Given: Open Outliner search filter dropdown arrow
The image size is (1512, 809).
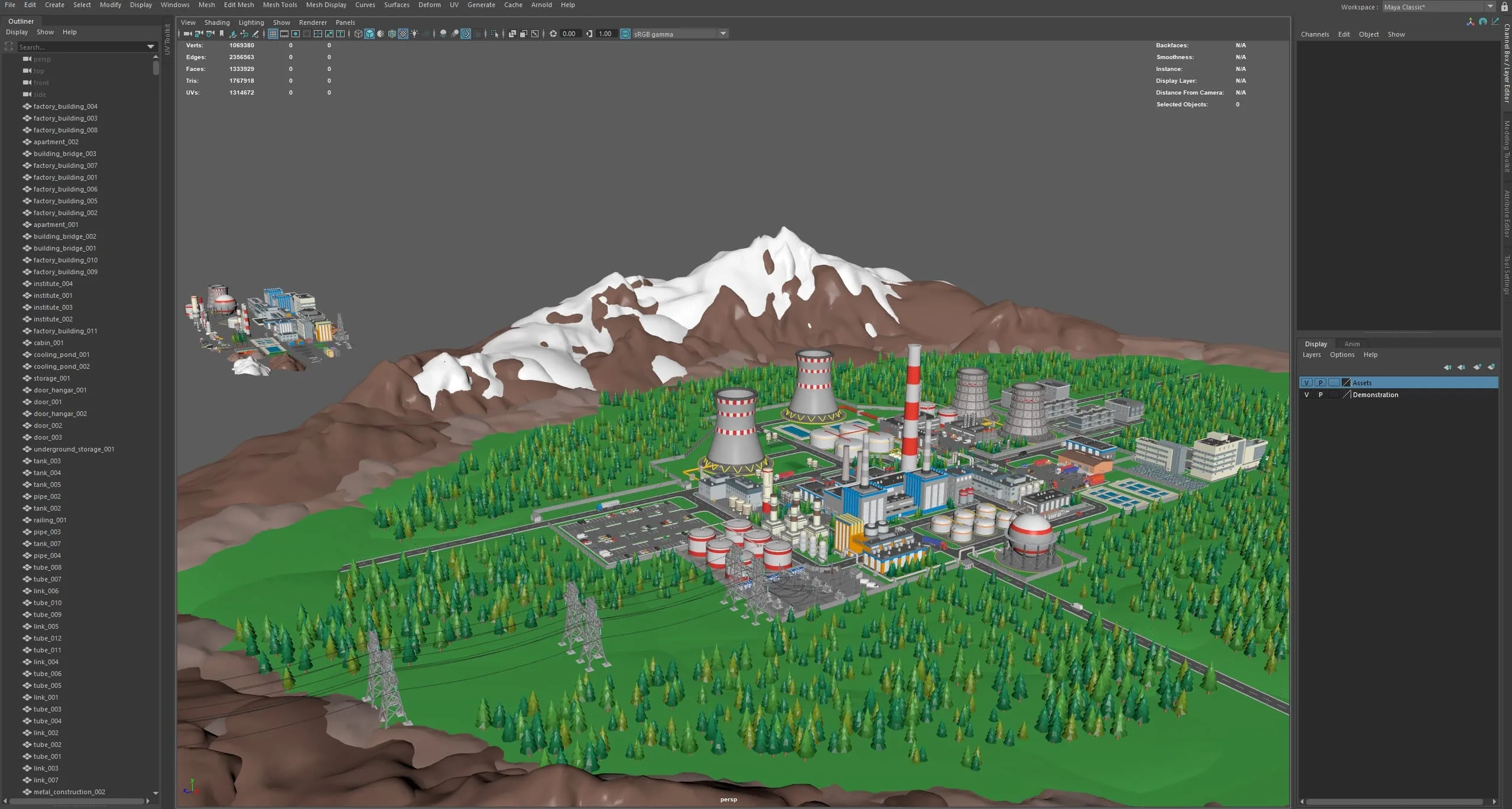Looking at the screenshot, I should coord(151,47).
